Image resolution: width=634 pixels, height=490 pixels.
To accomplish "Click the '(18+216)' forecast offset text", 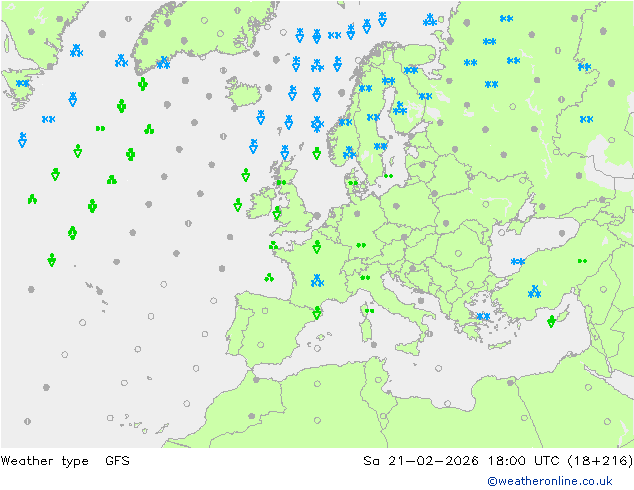I will [600, 461].
